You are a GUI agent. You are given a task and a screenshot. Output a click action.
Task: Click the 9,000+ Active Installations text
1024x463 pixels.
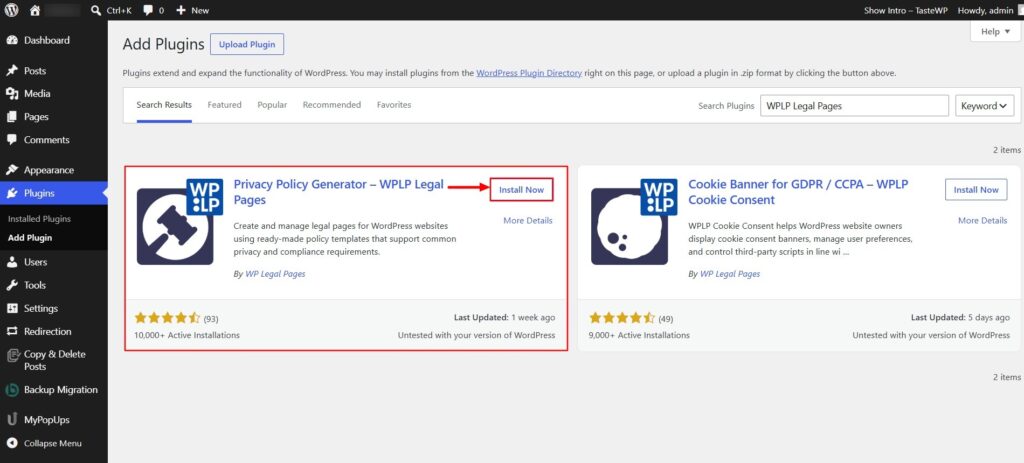tap(639, 335)
